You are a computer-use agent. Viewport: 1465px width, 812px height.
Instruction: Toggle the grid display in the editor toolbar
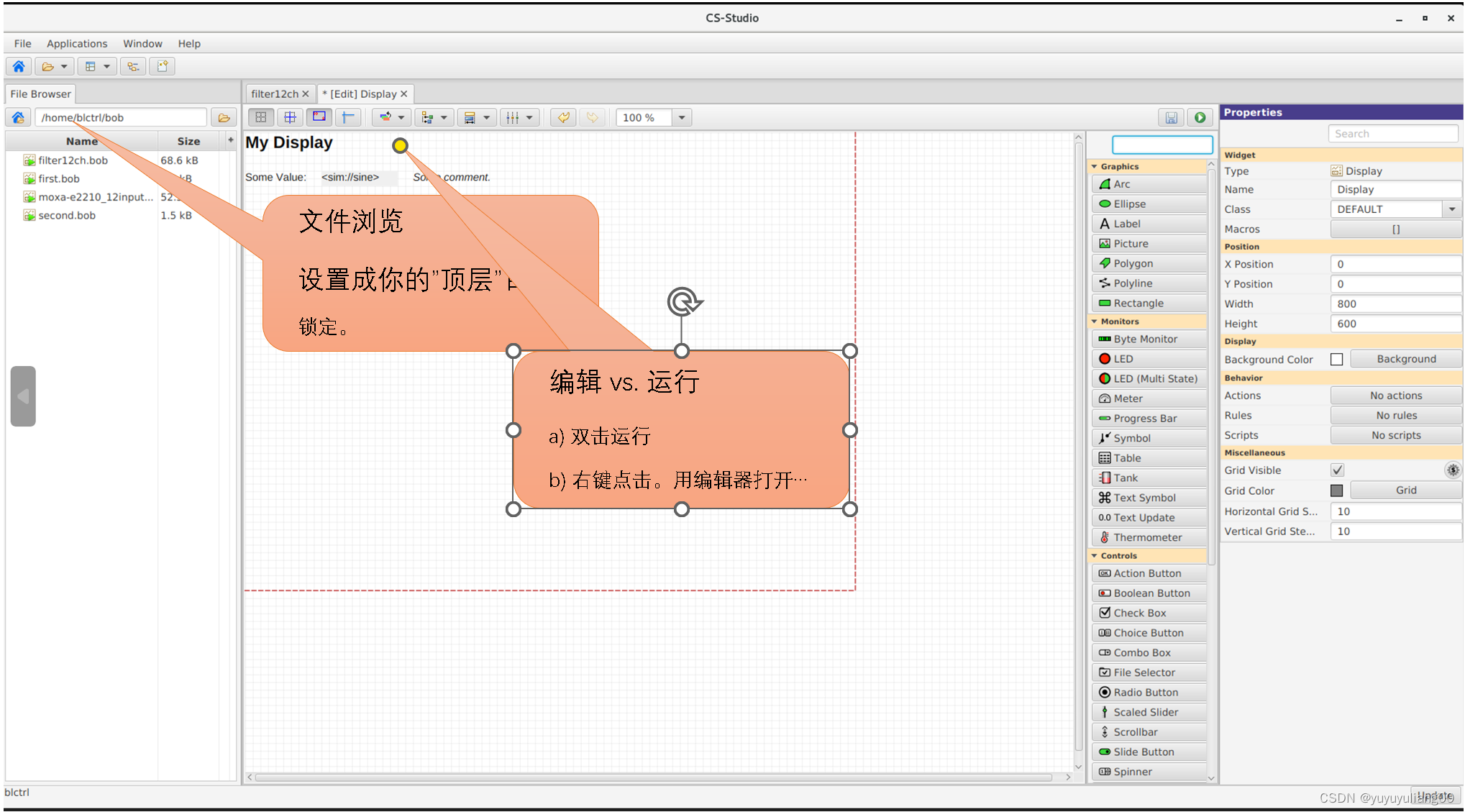261,117
